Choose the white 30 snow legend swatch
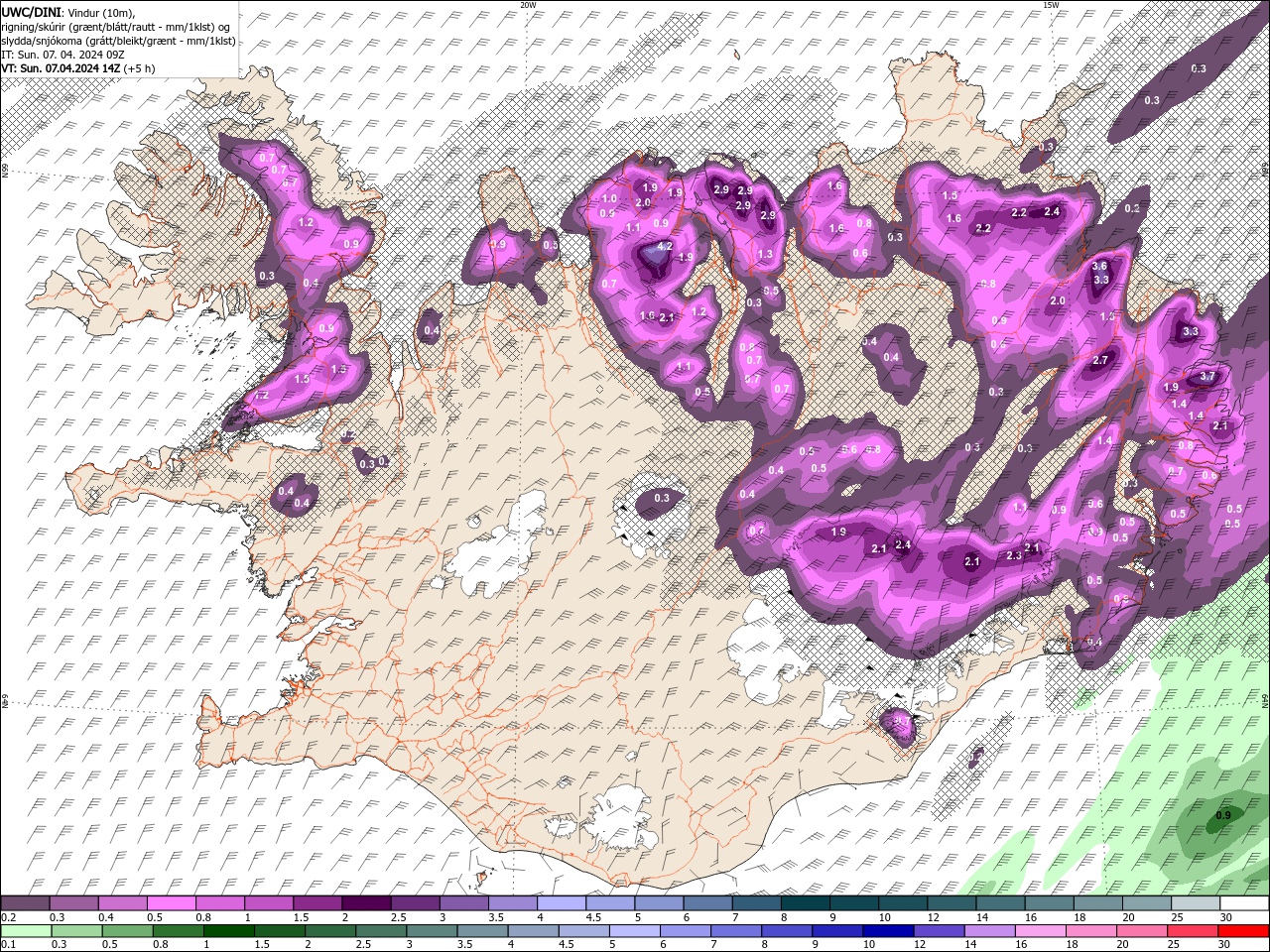Screen dimensions: 1270x952 1245,903
